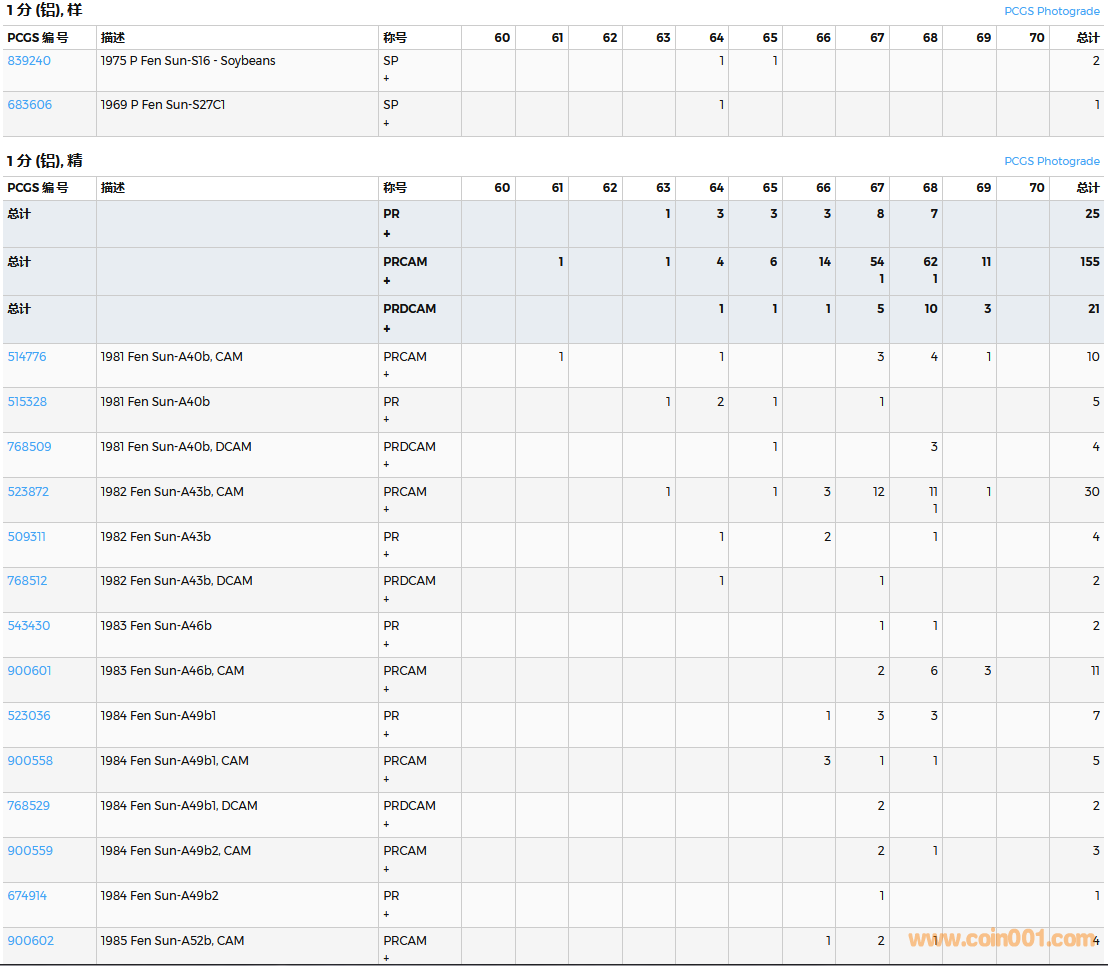Open PCGS number 523036

(29, 716)
